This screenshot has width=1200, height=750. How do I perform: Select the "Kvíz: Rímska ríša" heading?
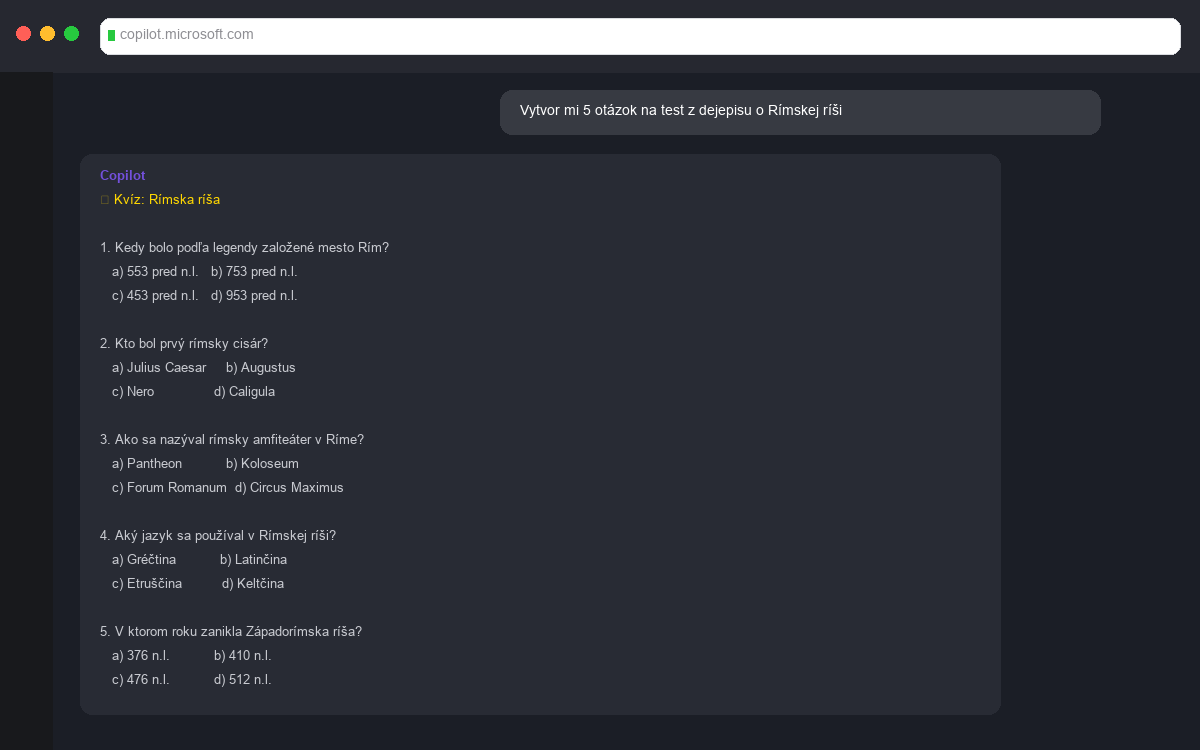166,200
